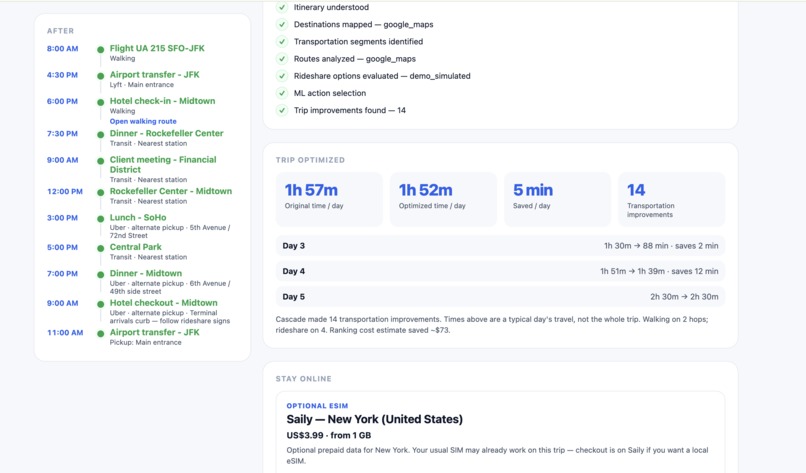Open the Saily New York eSIM offer
Viewport: 806px width, 473px height.
(x=500, y=432)
